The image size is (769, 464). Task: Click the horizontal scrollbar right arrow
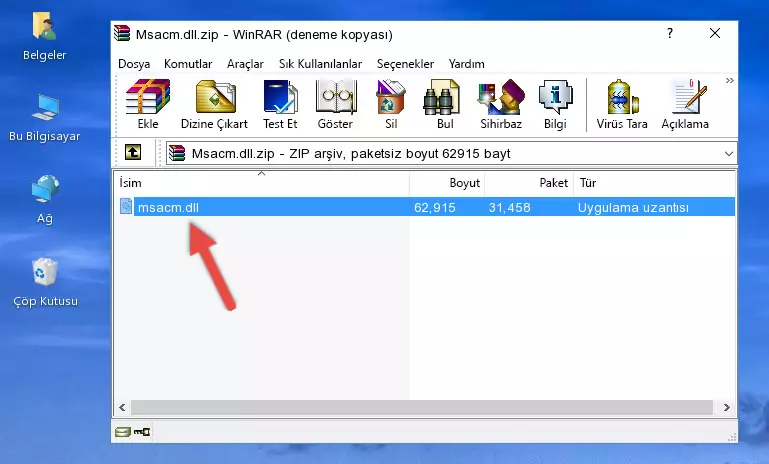727,407
